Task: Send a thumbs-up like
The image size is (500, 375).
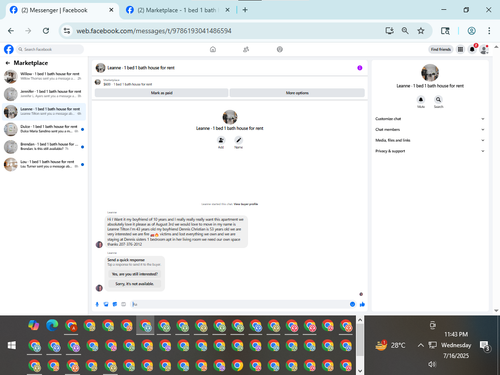Action: click(x=362, y=304)
